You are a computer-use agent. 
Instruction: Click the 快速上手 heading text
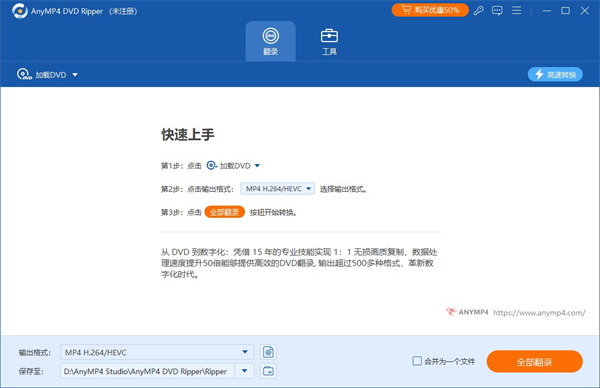click(188, 135)
